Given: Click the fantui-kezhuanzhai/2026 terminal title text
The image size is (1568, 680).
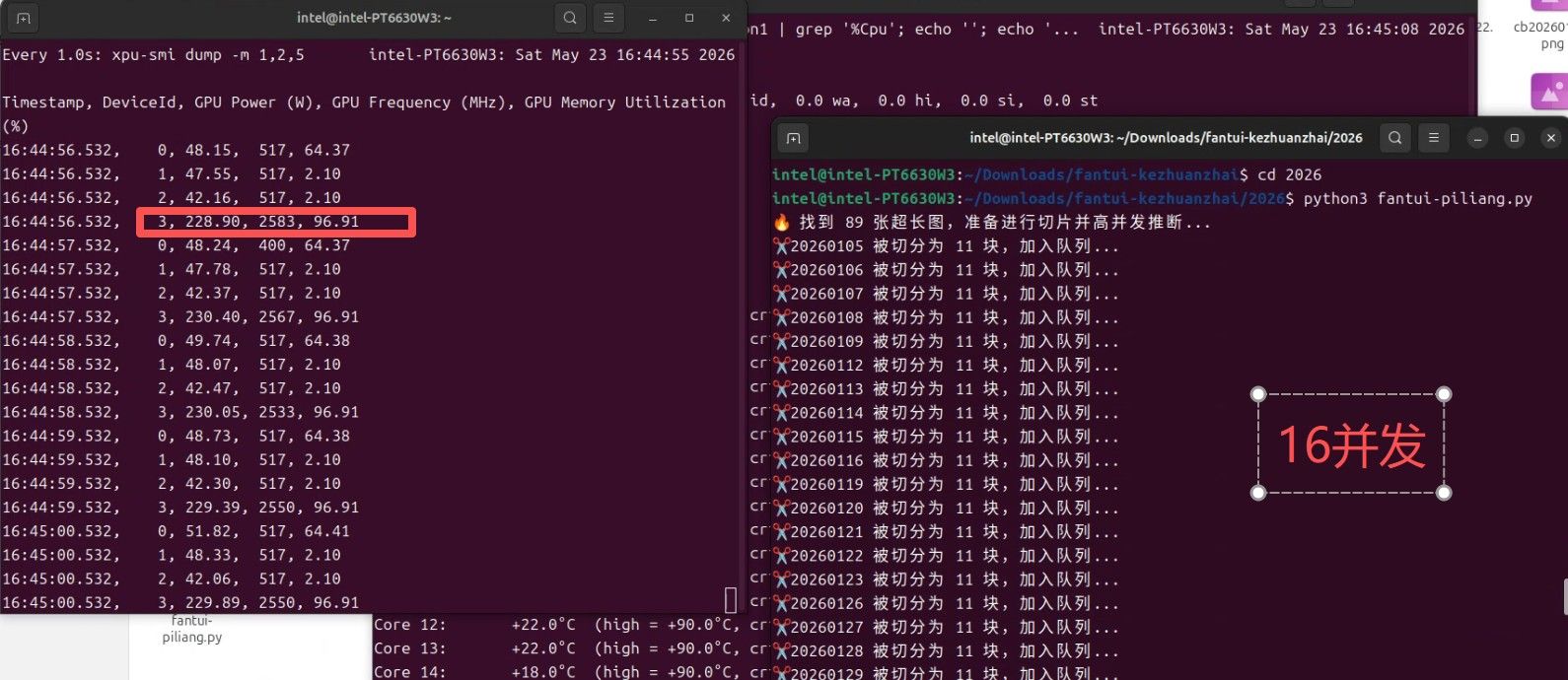Looking at the screenshot, I should (x=1166, y=138).
